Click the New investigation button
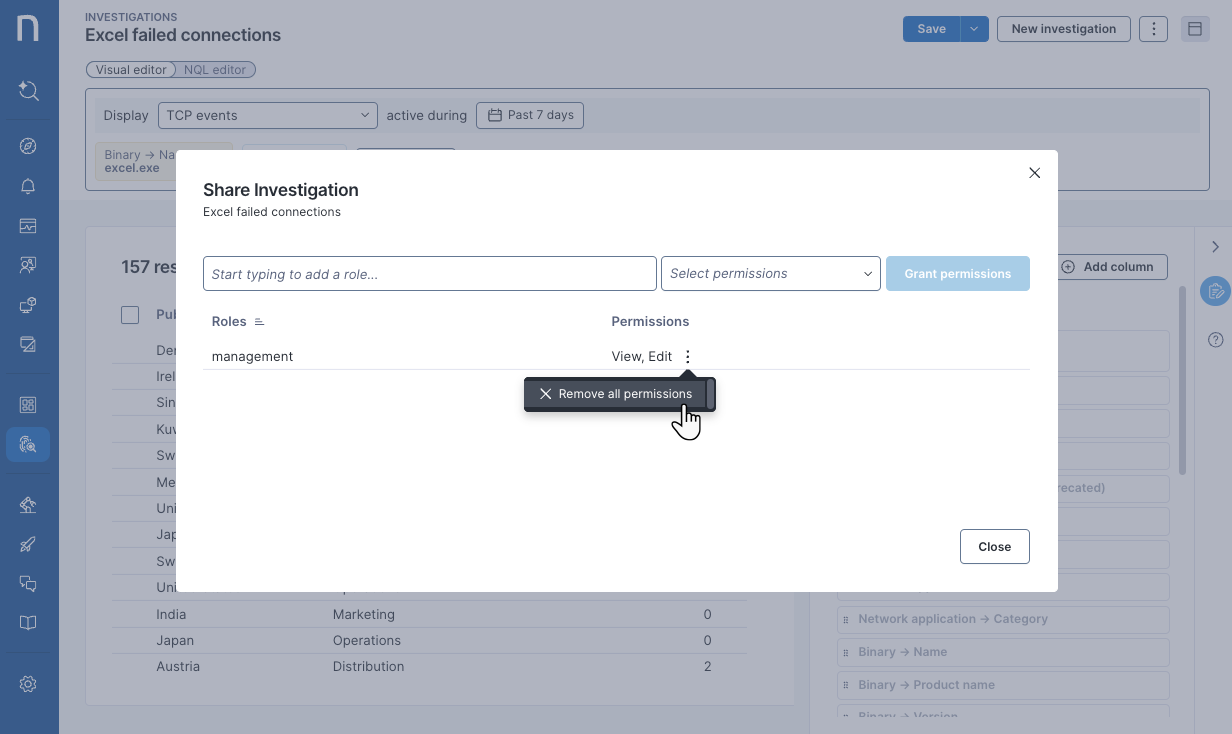The image size is (1232, 734). (x=1063, y=29)
